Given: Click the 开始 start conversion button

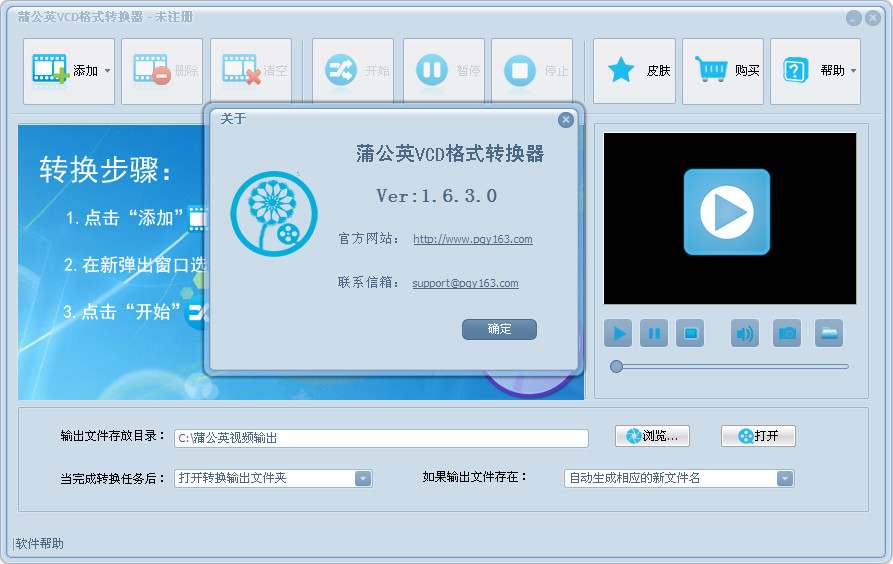Looking at the screenshot, I should 353,71.
